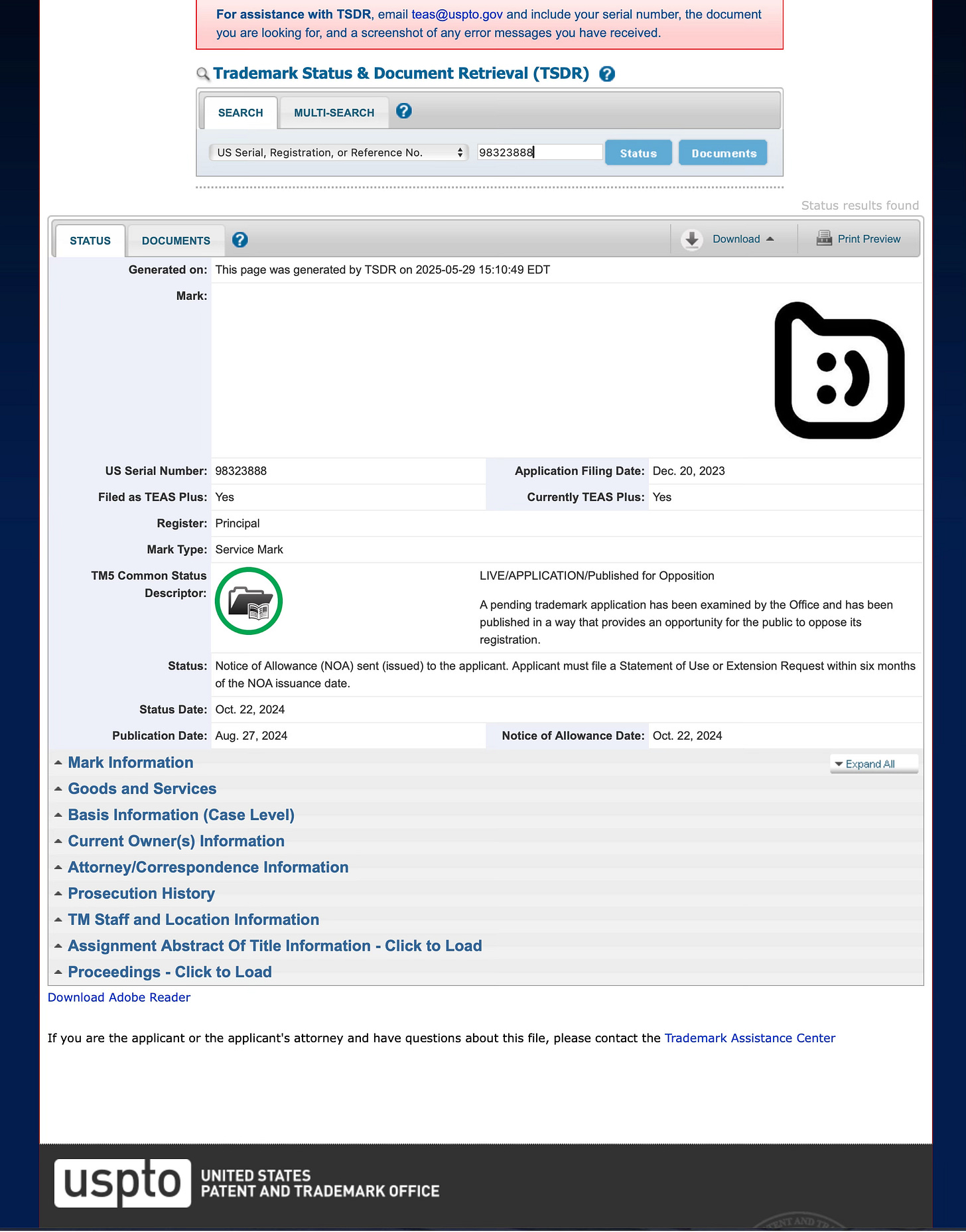This screenshot has width=966, height=1232.
Task: Expand the Prosecution History section
Action: tap(141, 893)
